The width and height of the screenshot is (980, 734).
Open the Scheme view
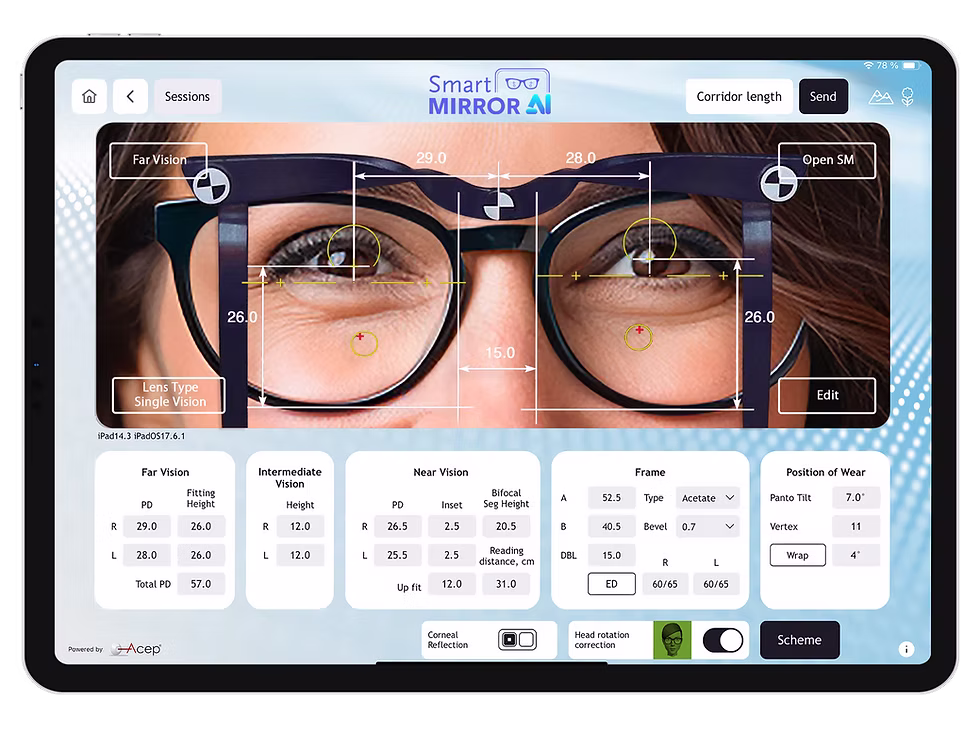pyautogui.click(x=799, y=640)
